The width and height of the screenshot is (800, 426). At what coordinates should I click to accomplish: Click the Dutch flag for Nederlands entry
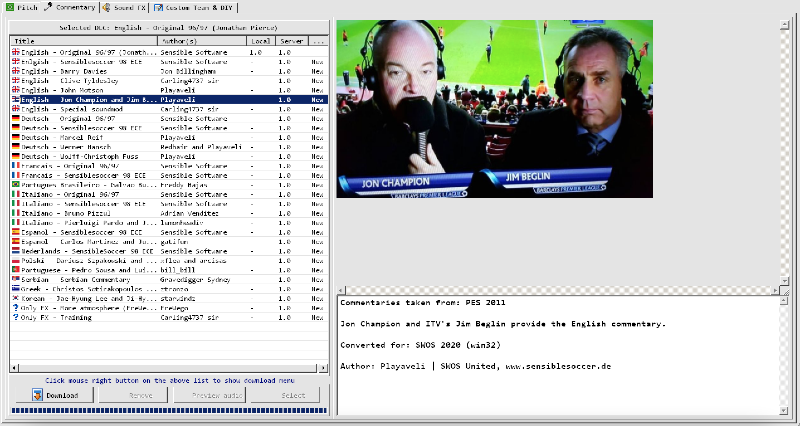click(15, 251)
